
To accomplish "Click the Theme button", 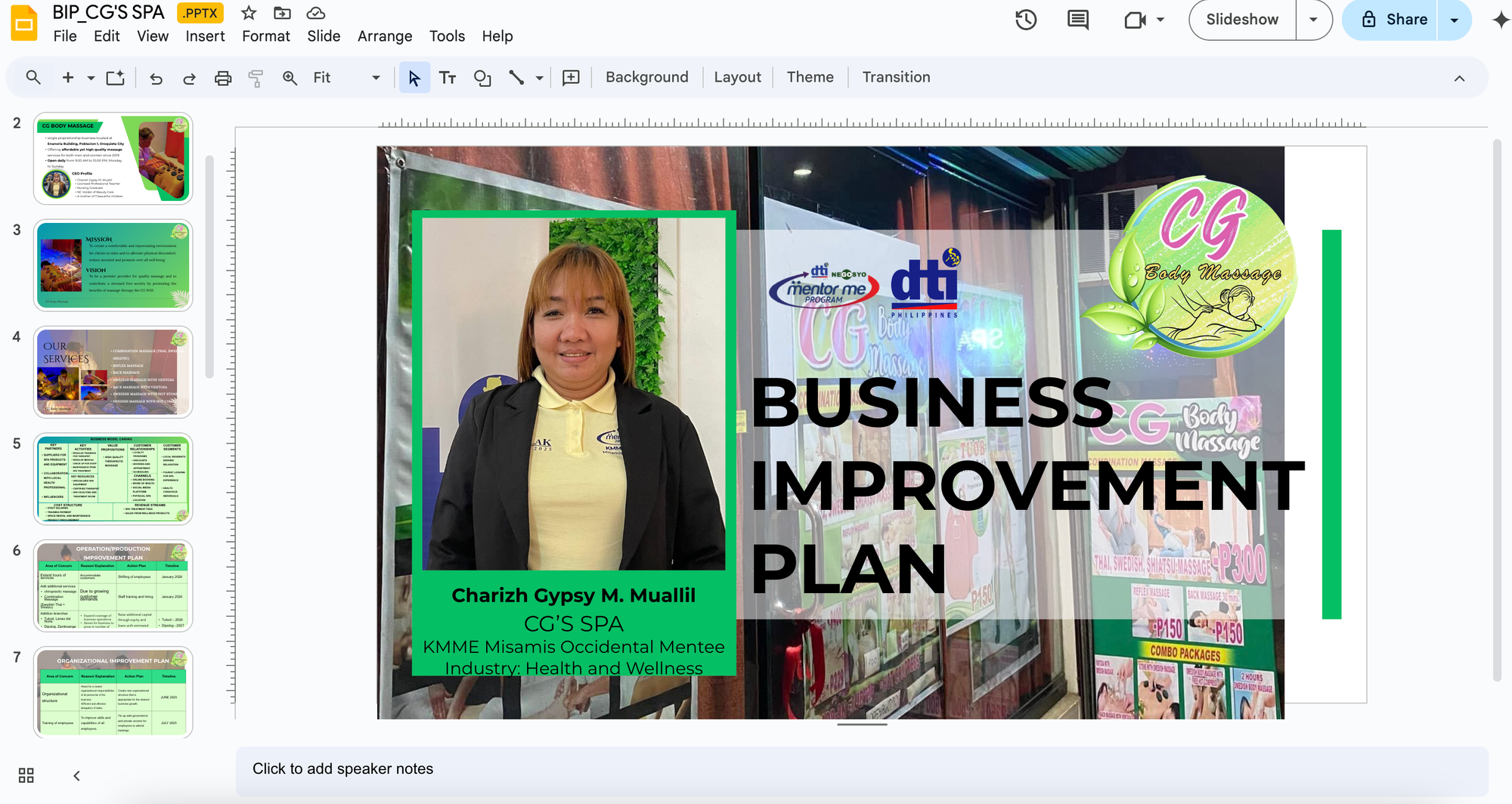I will (810, 77).
